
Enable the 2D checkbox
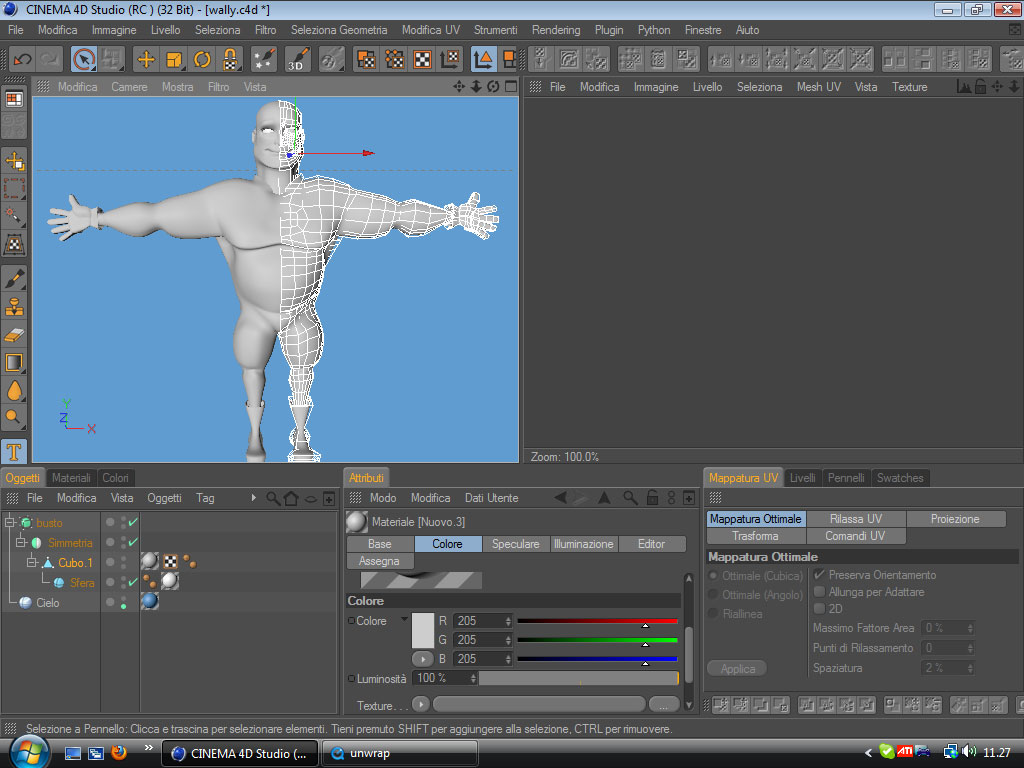[x=820, y=609]
